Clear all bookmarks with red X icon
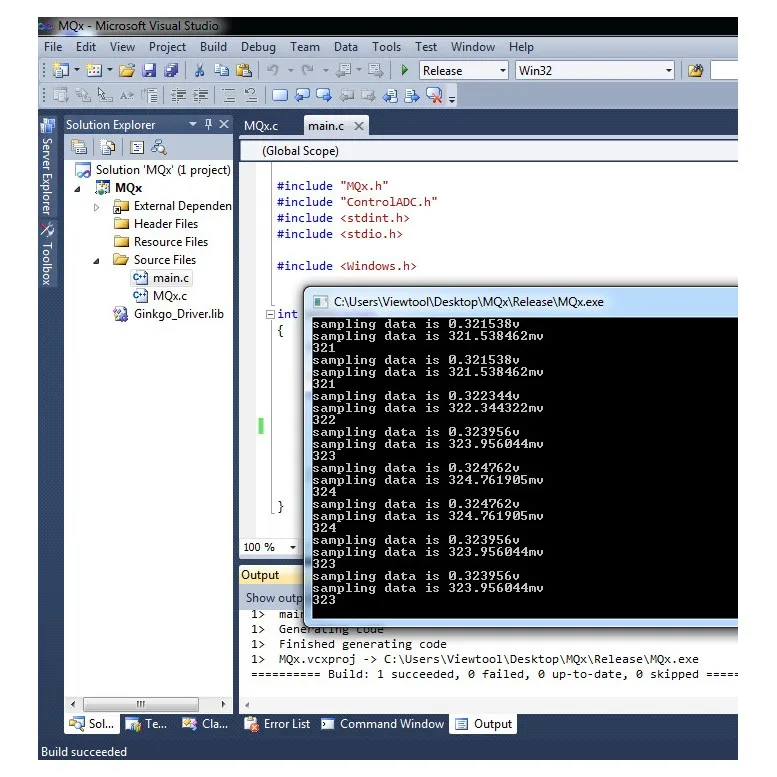Viewport: 777px width, 777px height. tap(434, 95)
